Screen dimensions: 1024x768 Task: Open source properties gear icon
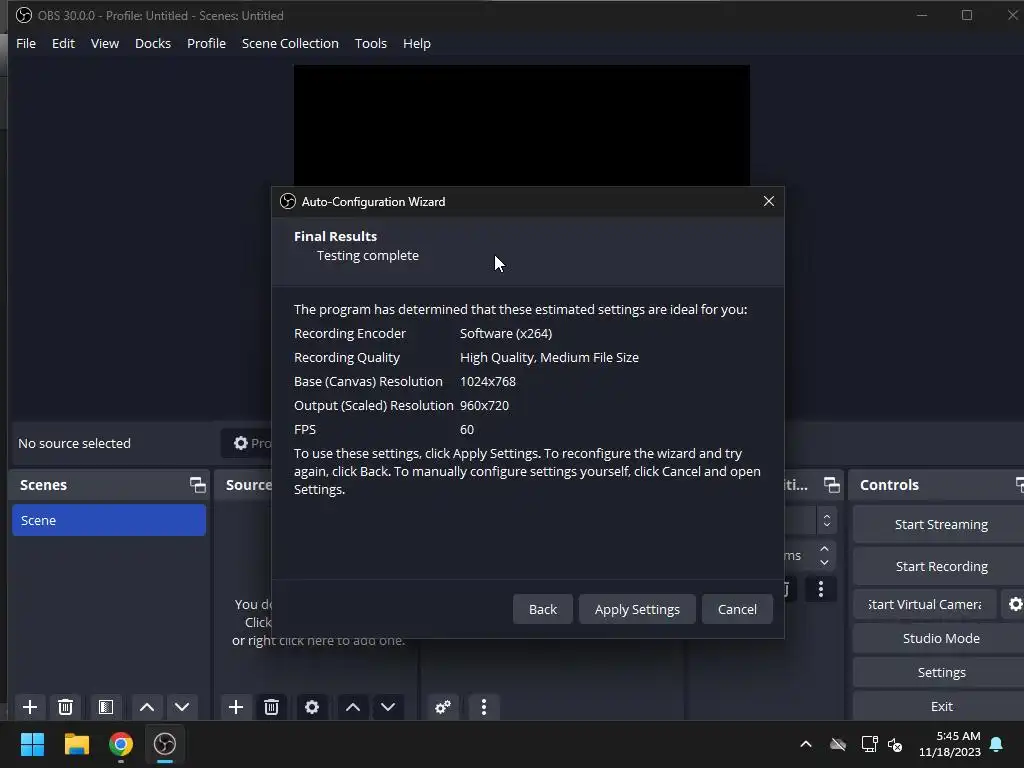312,707
